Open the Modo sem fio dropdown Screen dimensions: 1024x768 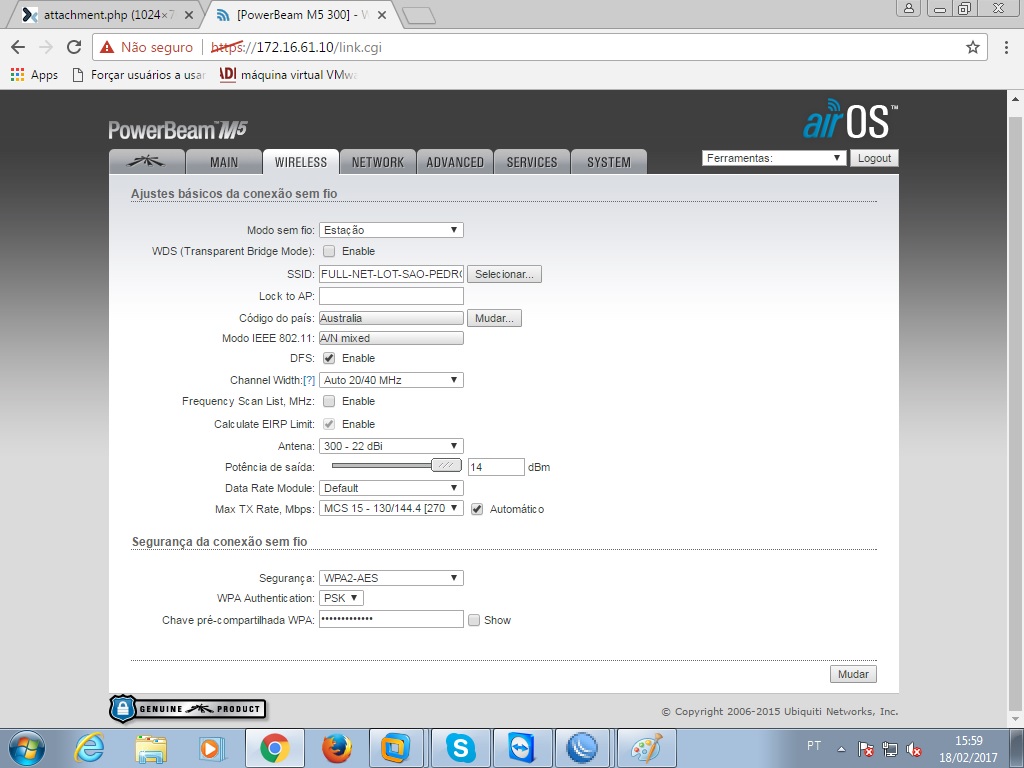click(391, 230)
